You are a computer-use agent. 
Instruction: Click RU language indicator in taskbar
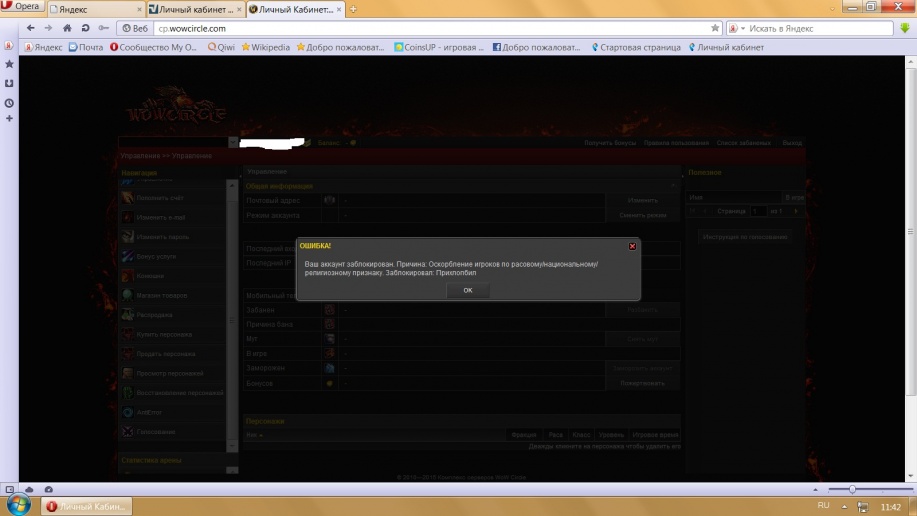pos(824,506)
